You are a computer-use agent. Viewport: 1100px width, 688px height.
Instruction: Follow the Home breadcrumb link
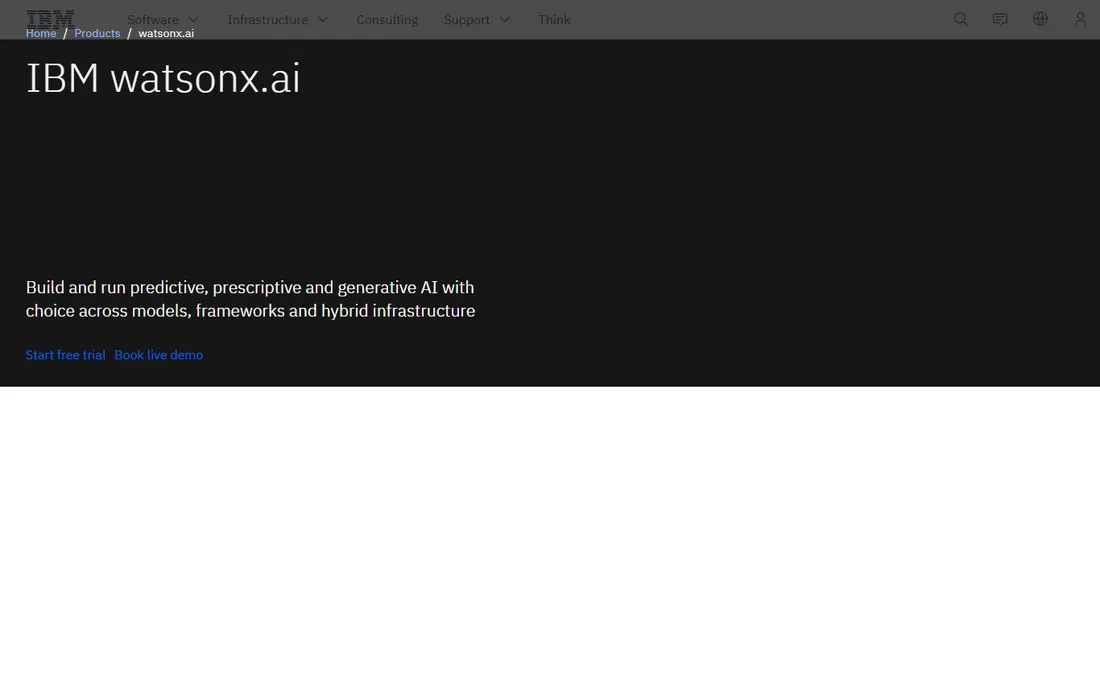tap(41, 33)
